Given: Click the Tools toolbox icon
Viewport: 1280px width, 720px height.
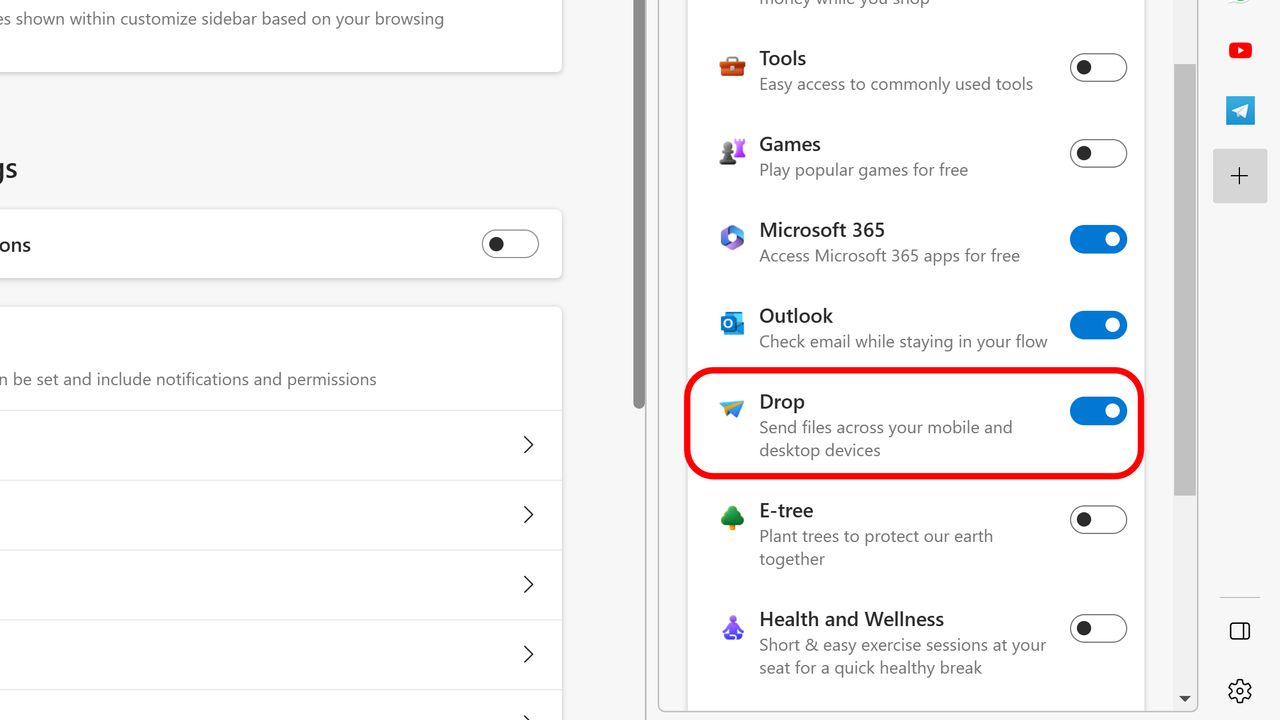Looking at the screenshot, I should [732, 67].
